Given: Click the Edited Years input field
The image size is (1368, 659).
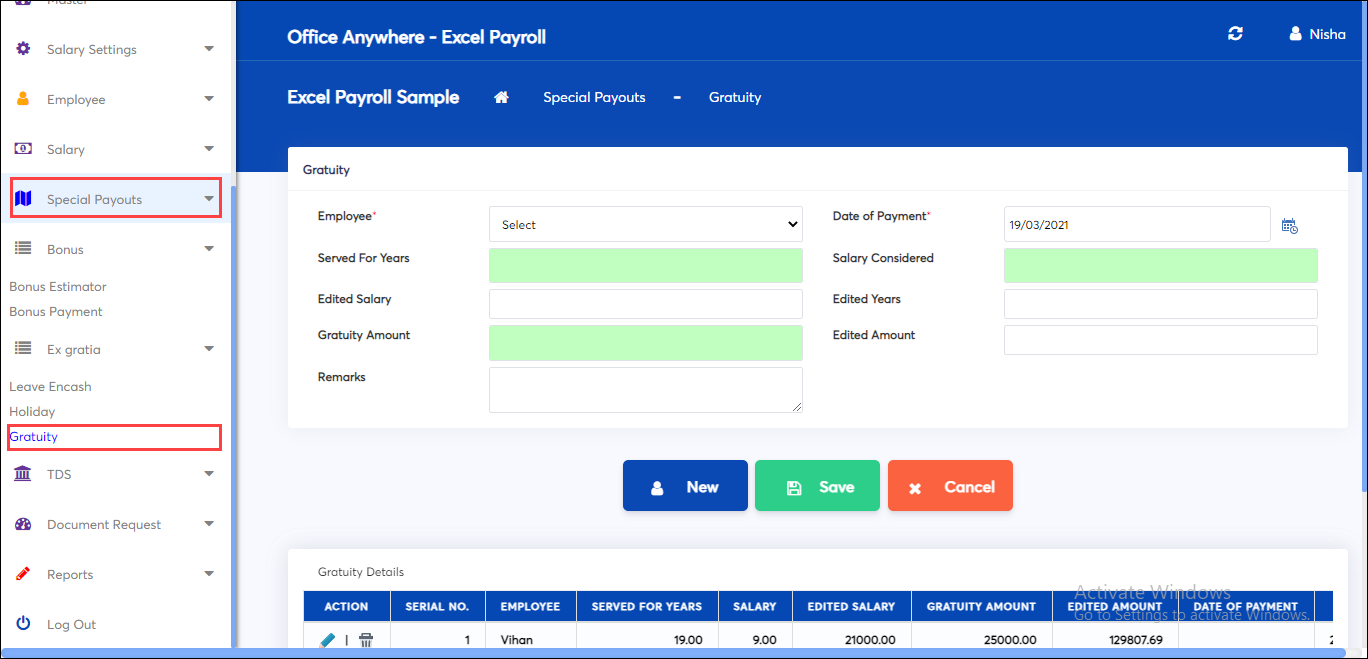Looking at the screenshot, I should pos(1160,304).
